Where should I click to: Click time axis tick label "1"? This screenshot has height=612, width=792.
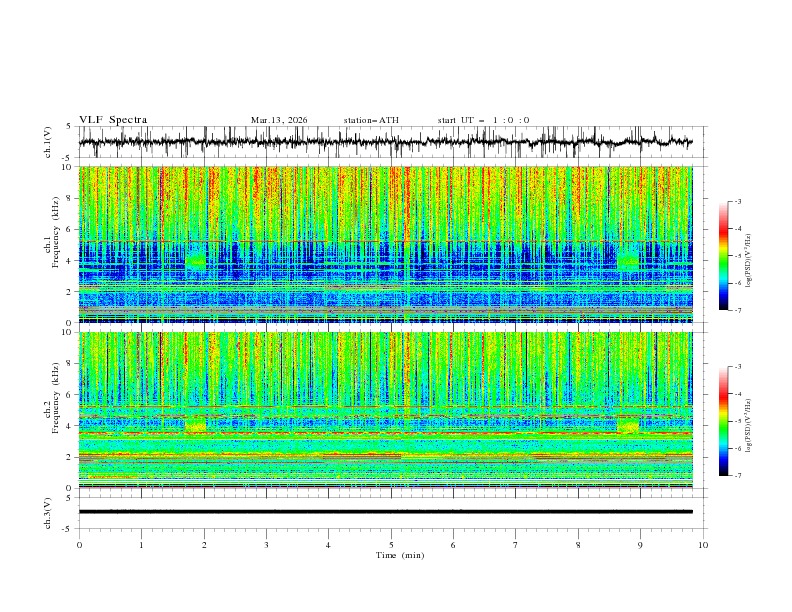[x=141, y=545]
